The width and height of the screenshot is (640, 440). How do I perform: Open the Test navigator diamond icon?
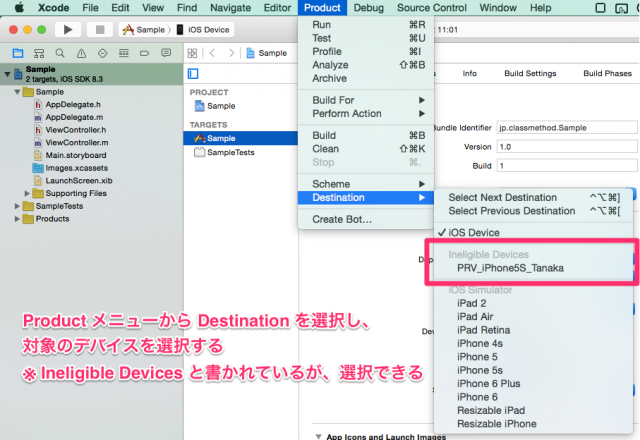click(102, 53)
